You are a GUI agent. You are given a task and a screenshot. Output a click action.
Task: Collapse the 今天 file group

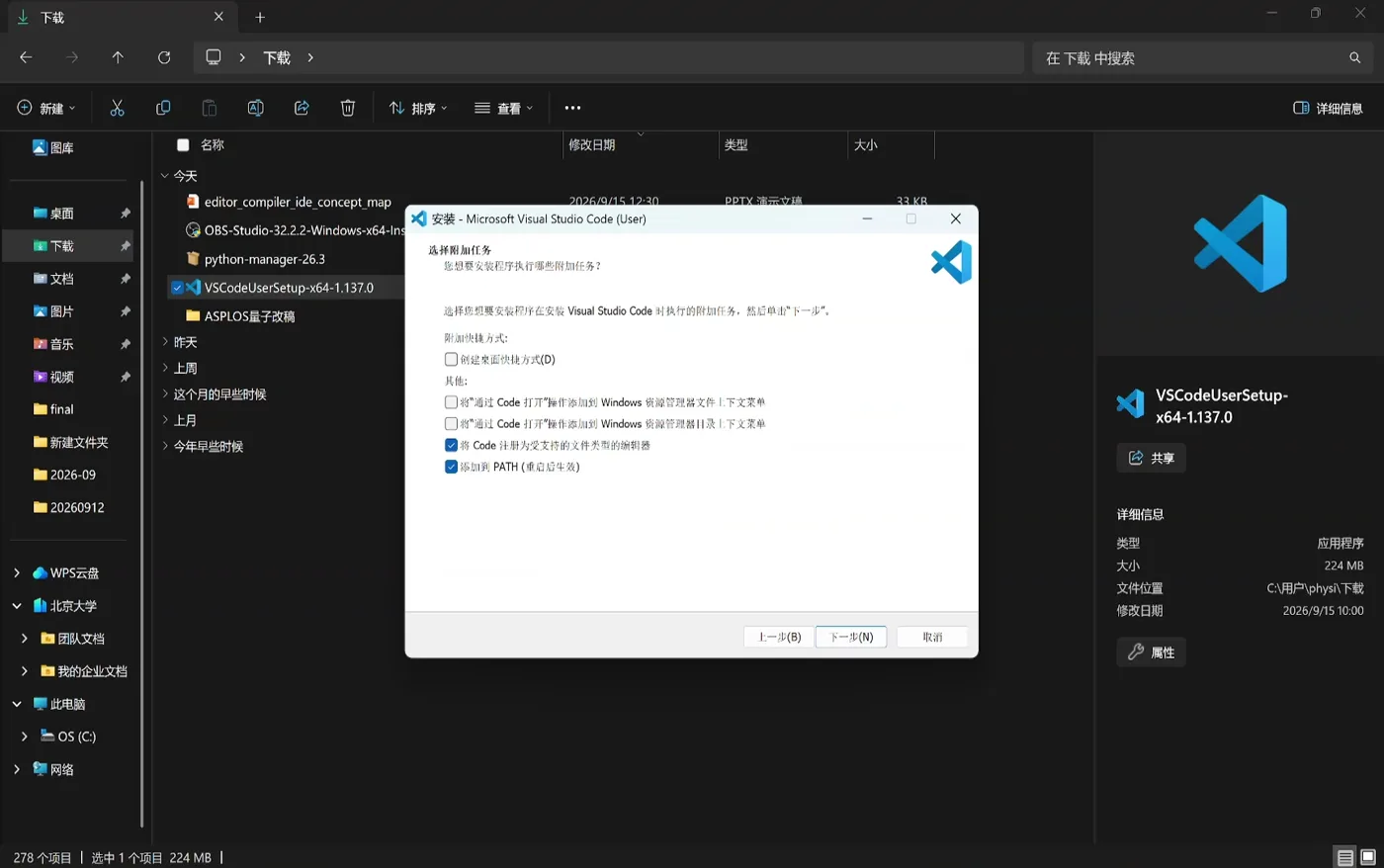pos(165,176)
